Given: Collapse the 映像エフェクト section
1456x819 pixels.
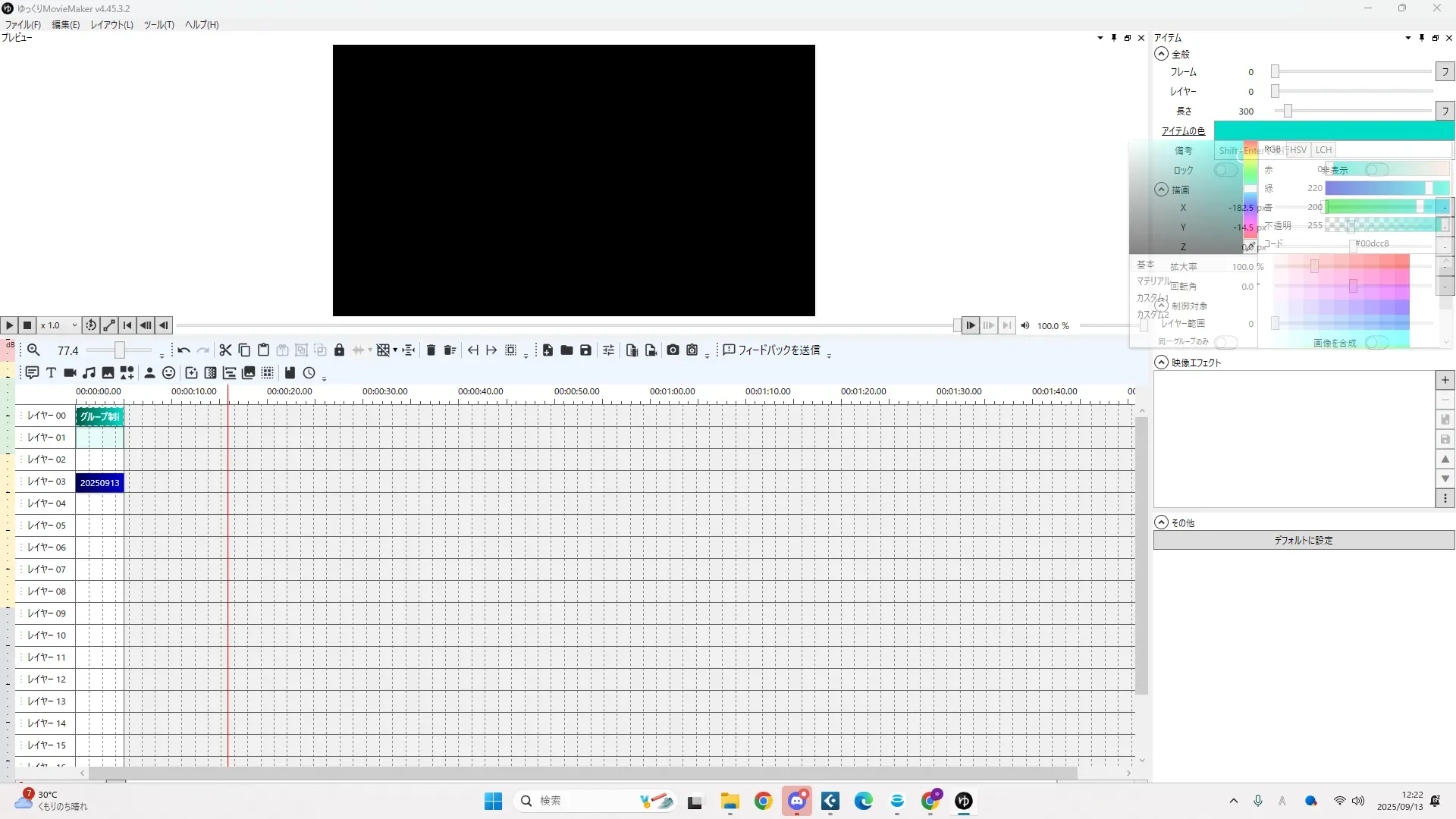Looking at the screenshot, I should click(x=1161, y=362).
